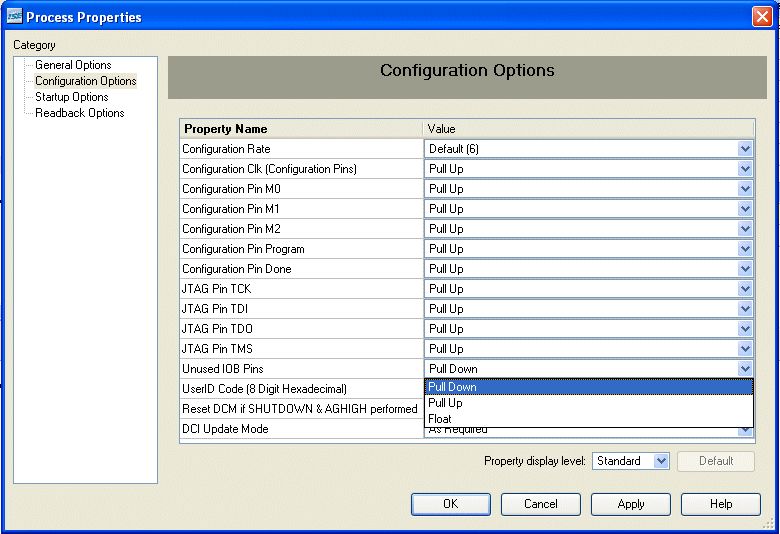Open Property display level dropdown

tap(660, 461)
